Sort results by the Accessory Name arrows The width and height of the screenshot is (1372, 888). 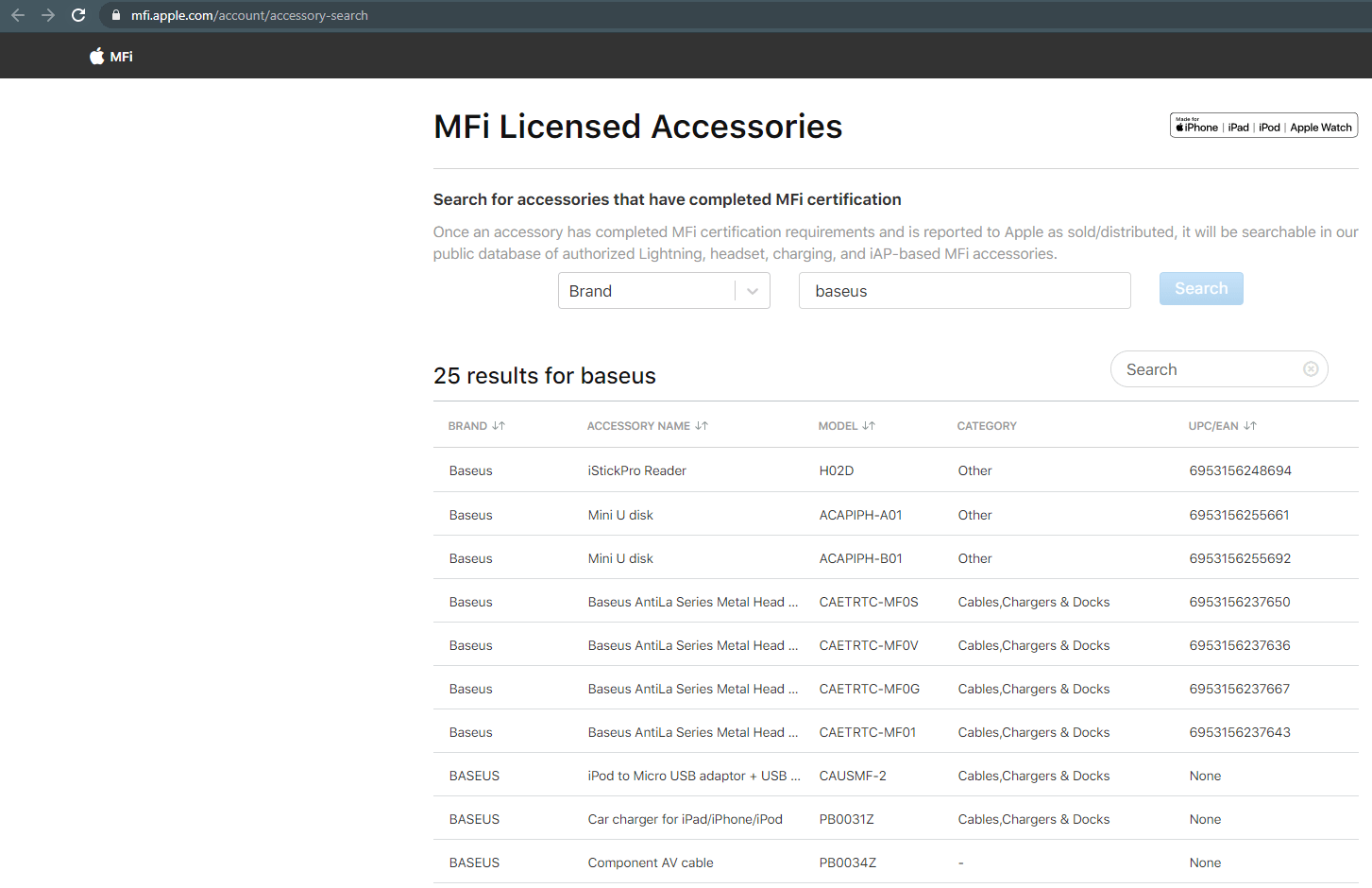[702, 426]
